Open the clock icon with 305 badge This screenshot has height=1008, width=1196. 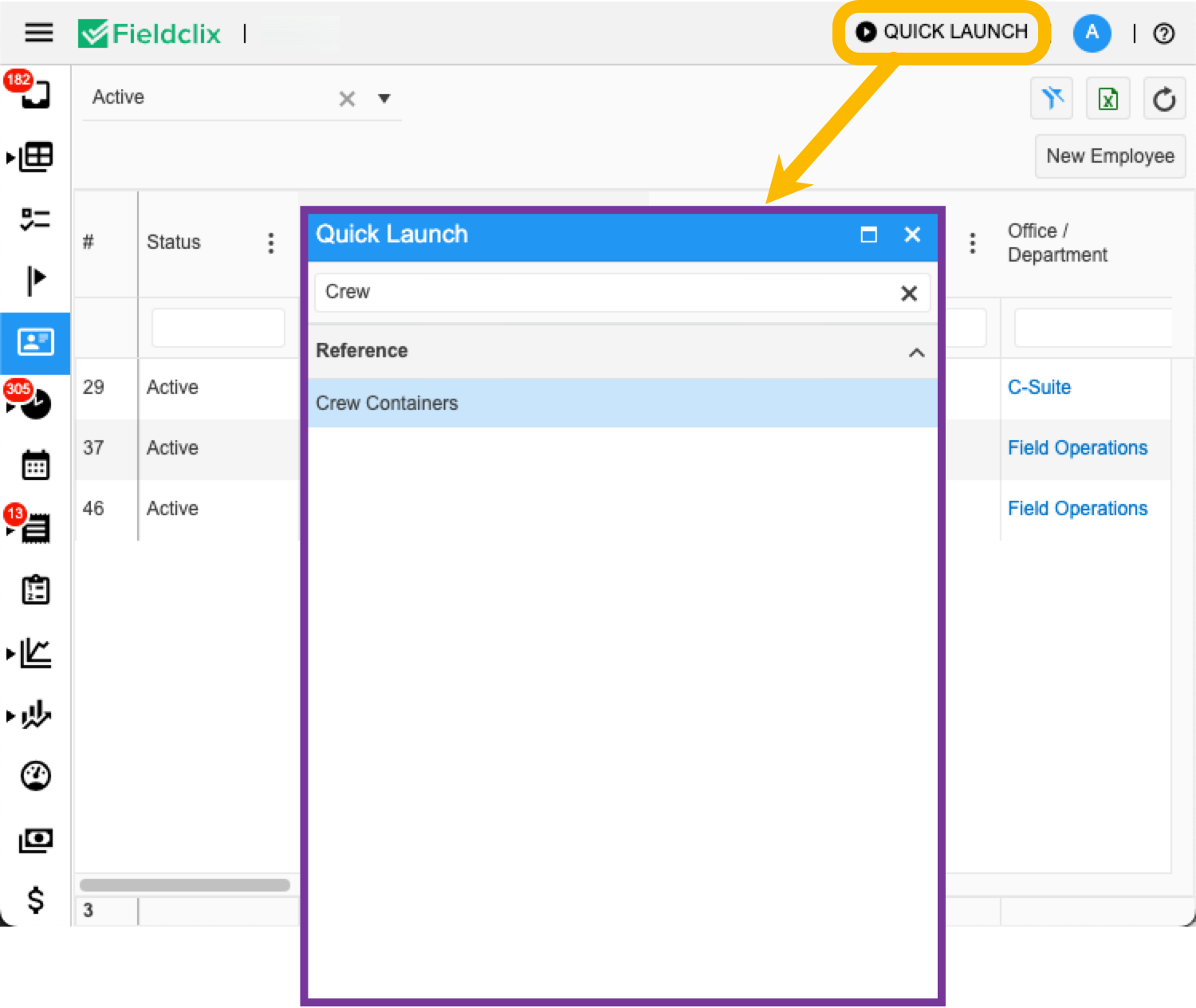click(35, 404)
